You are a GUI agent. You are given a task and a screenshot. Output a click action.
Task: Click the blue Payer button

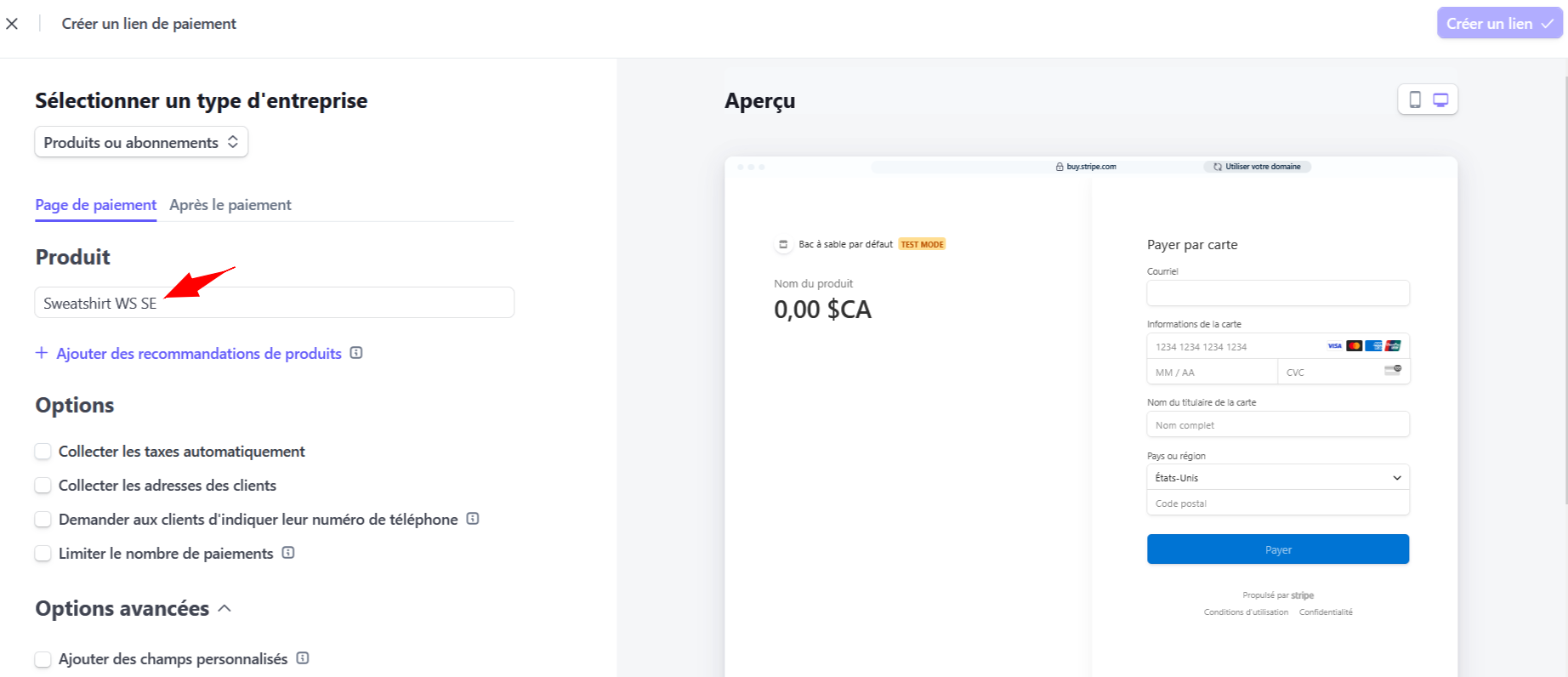1278,549
